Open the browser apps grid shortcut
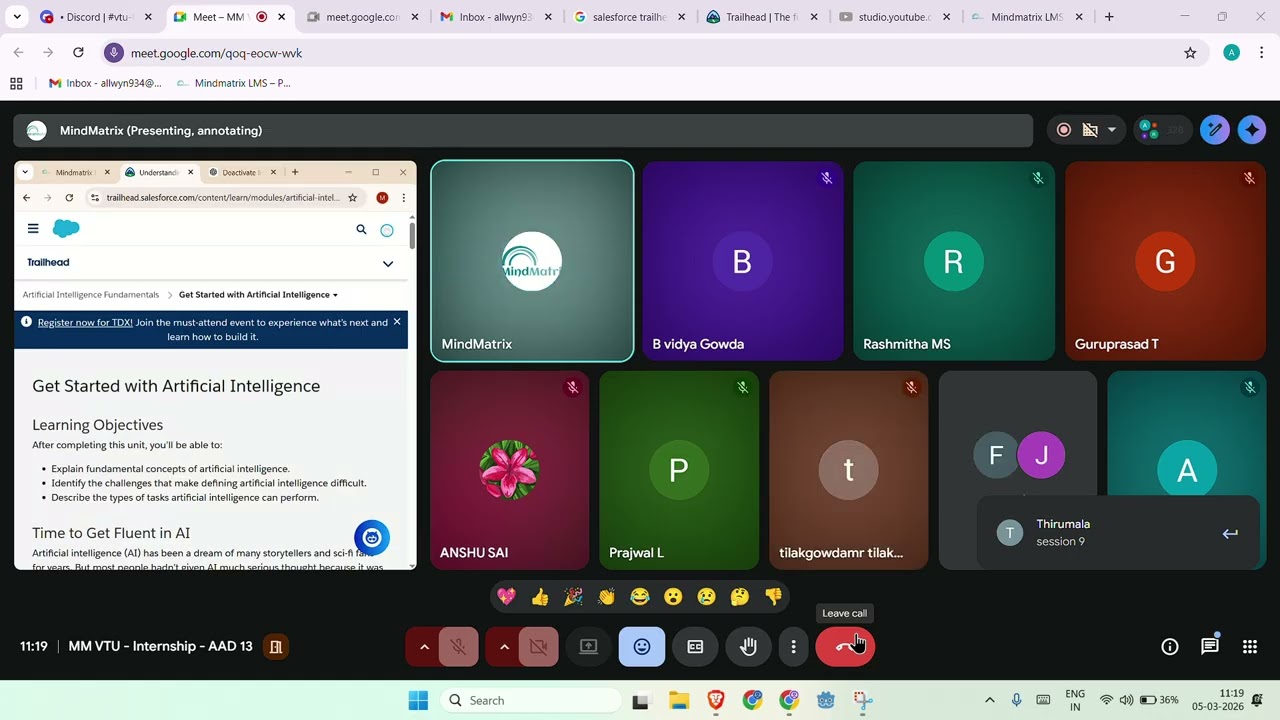Screen dimensions: 1280x720 (x=16, y=83)
